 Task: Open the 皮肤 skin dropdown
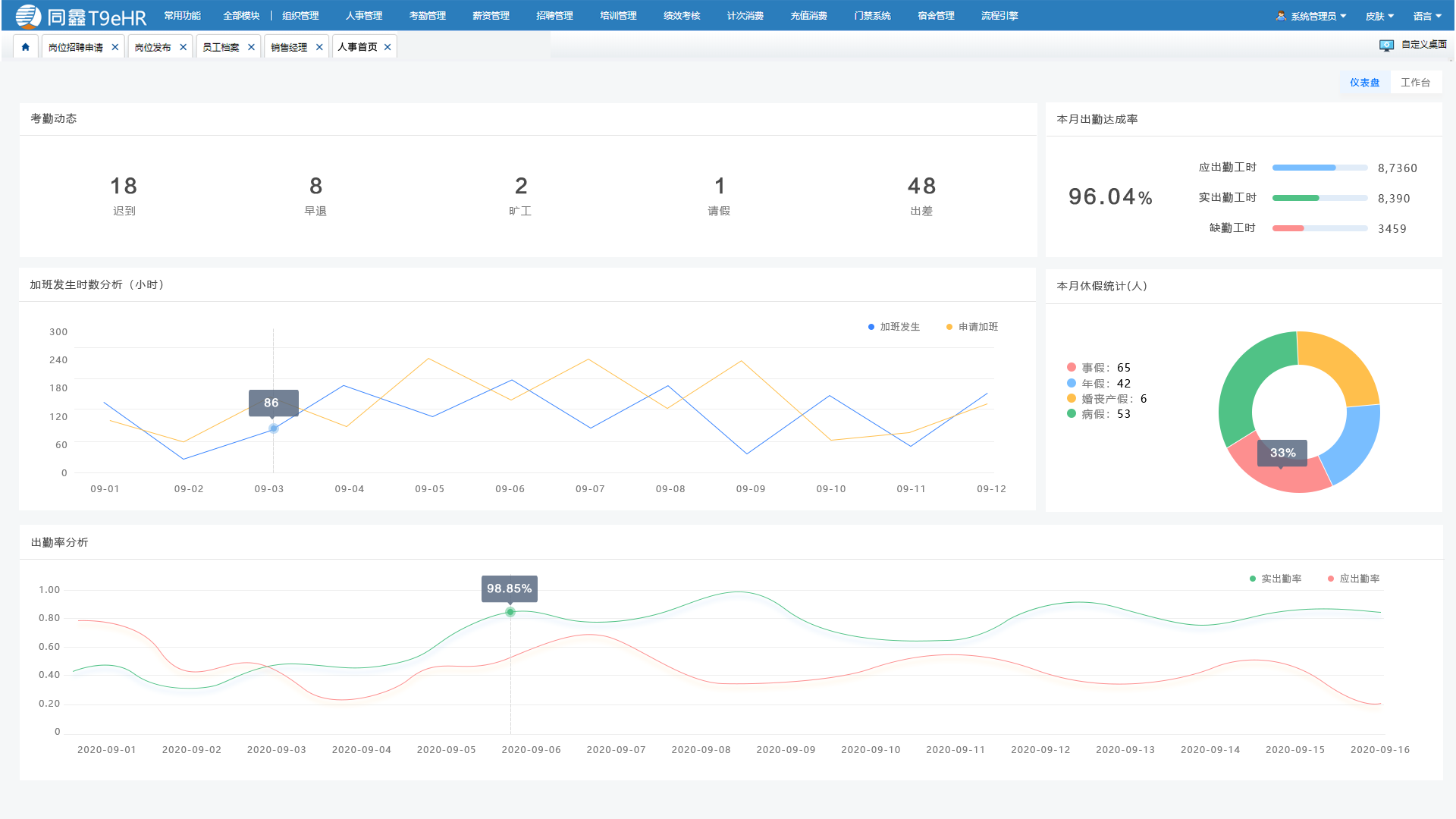coord(1379,16)
